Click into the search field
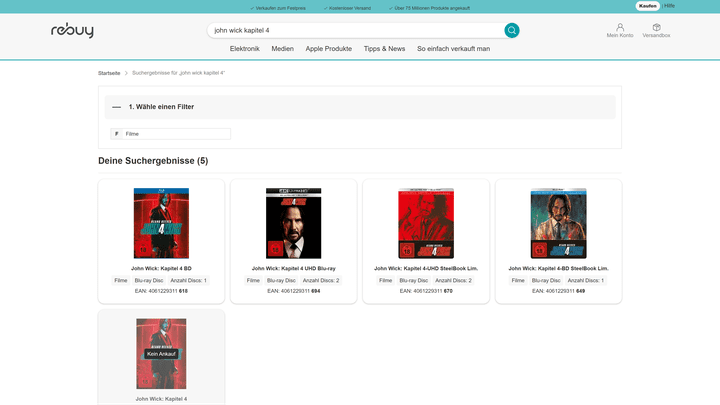Screen dimensions: 720x405 point(356,30)
